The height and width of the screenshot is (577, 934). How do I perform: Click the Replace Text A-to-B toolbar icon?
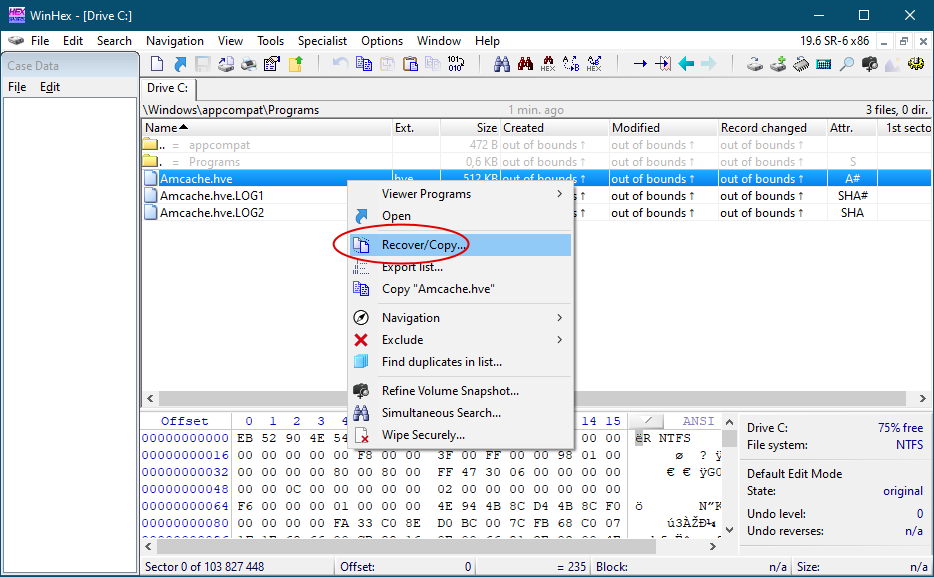[571, 64]
